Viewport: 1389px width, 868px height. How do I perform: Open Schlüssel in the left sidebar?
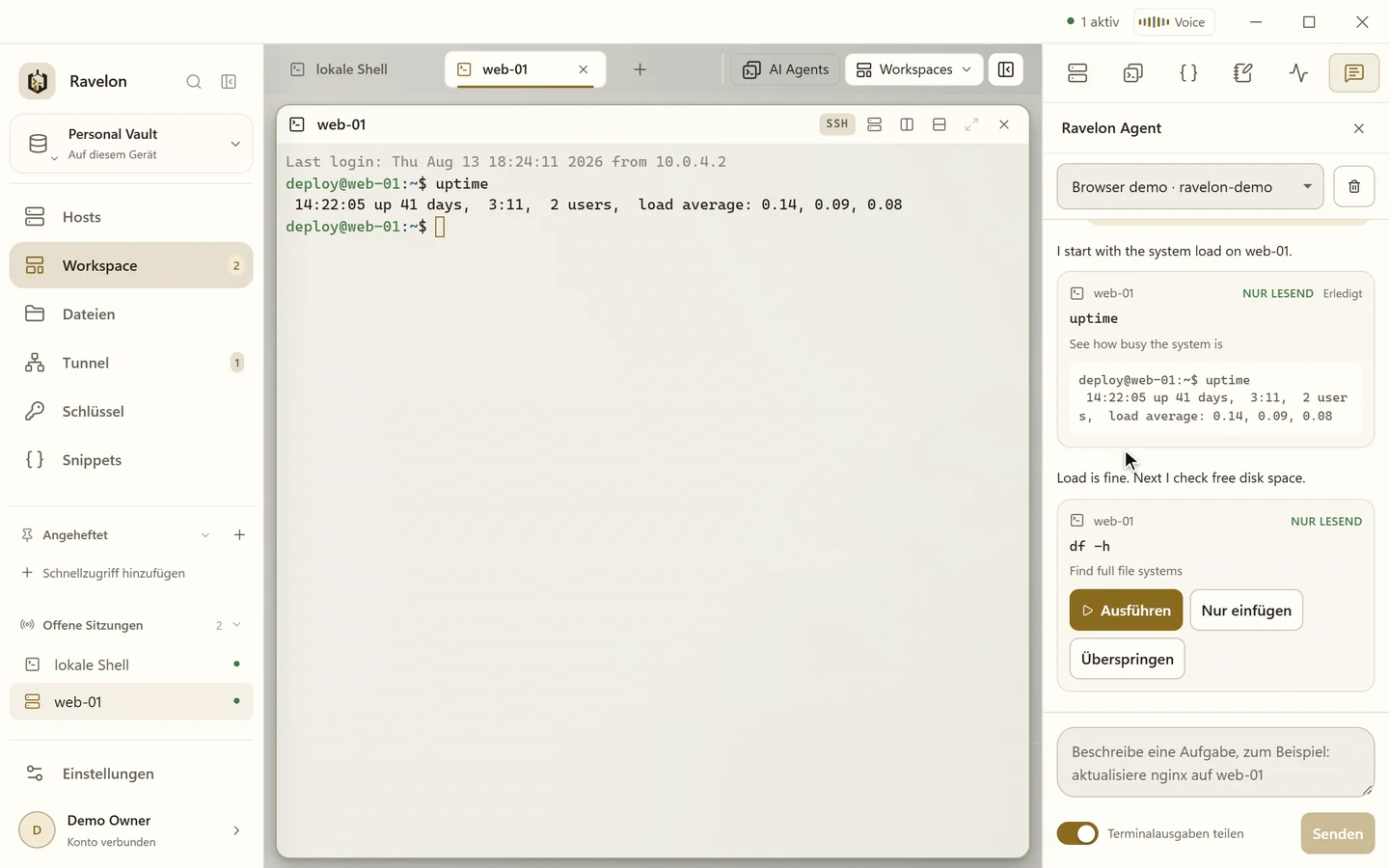pos(131,412)
